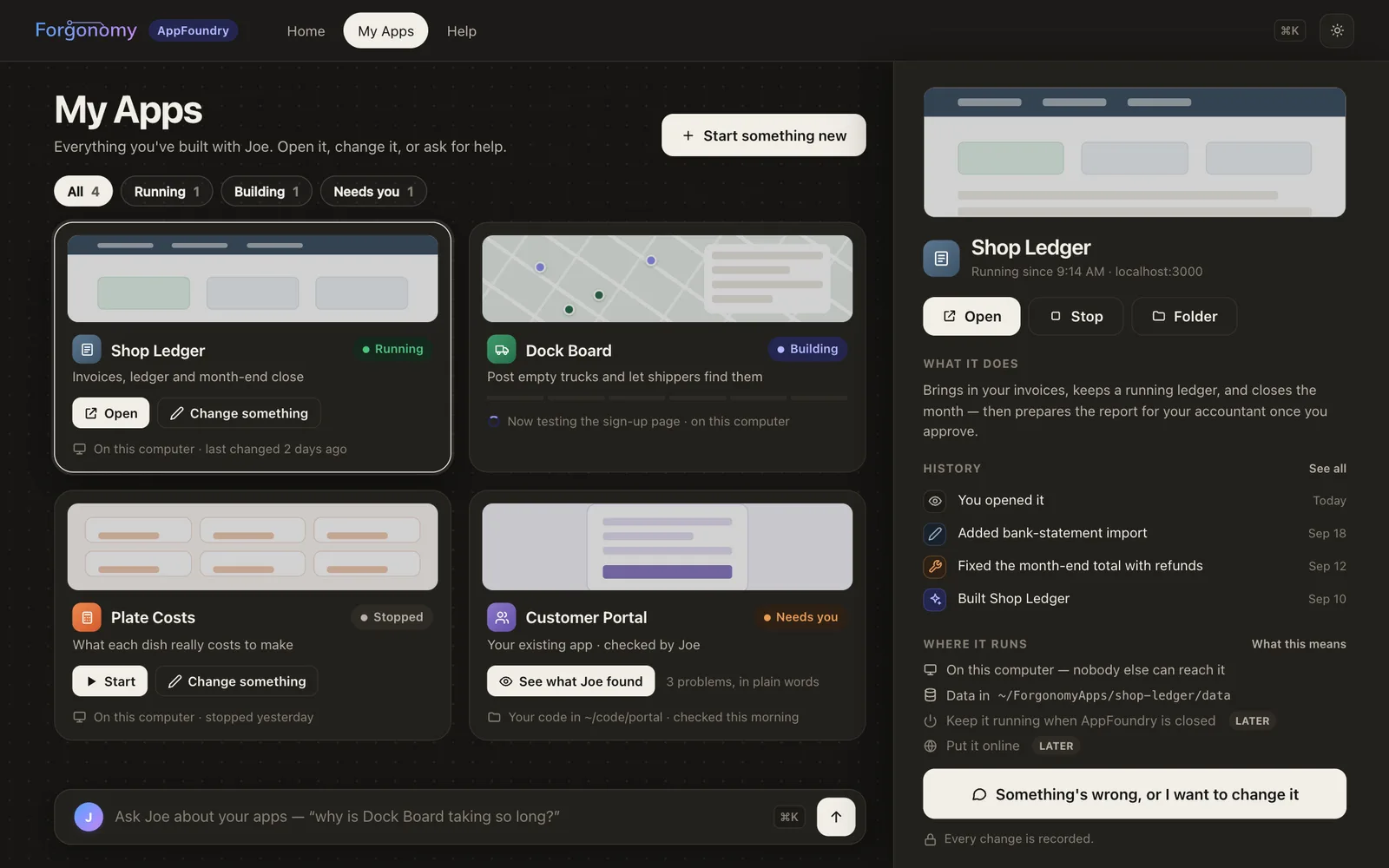Click Change something on Plate Costs card
Screen dimensions: 1389x868
[237, 681]
